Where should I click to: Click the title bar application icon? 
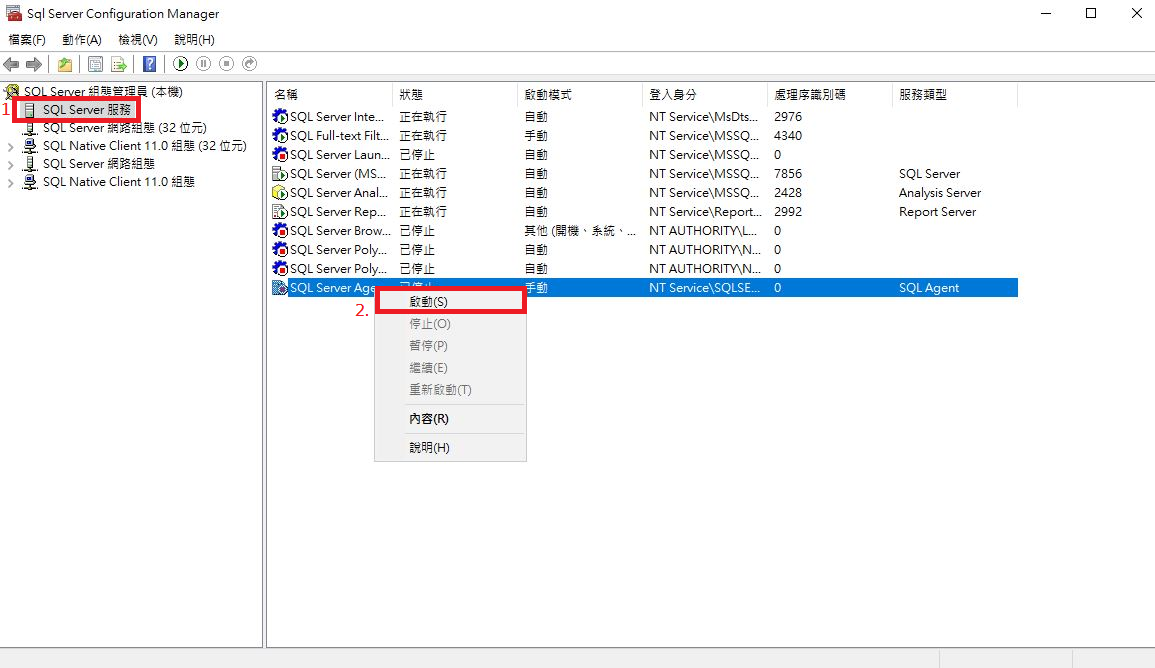[x=13, y=13]
